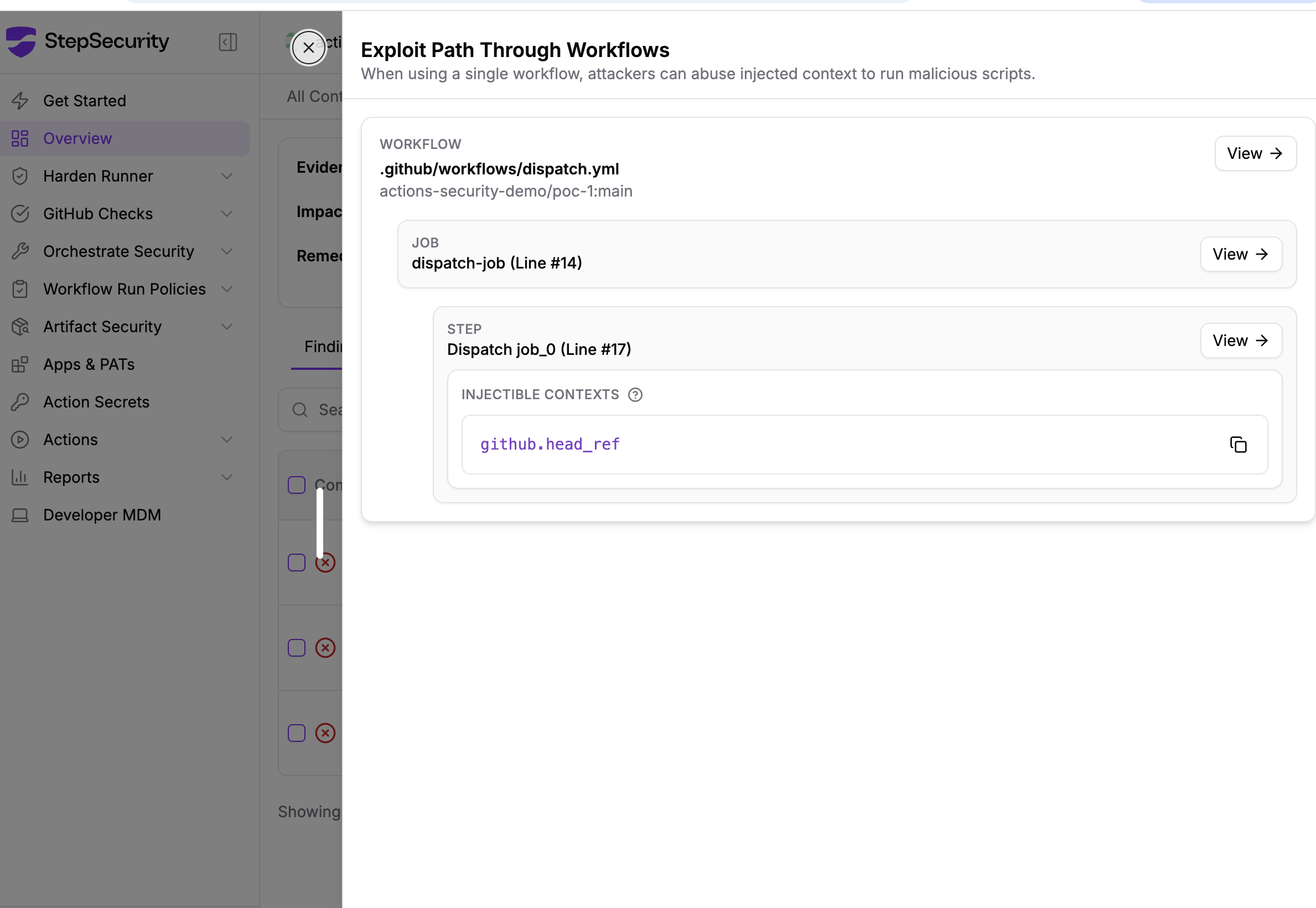View the dispatch.yml workflow
Screen dimensions: 1316x908
(x=1255, y=153)
